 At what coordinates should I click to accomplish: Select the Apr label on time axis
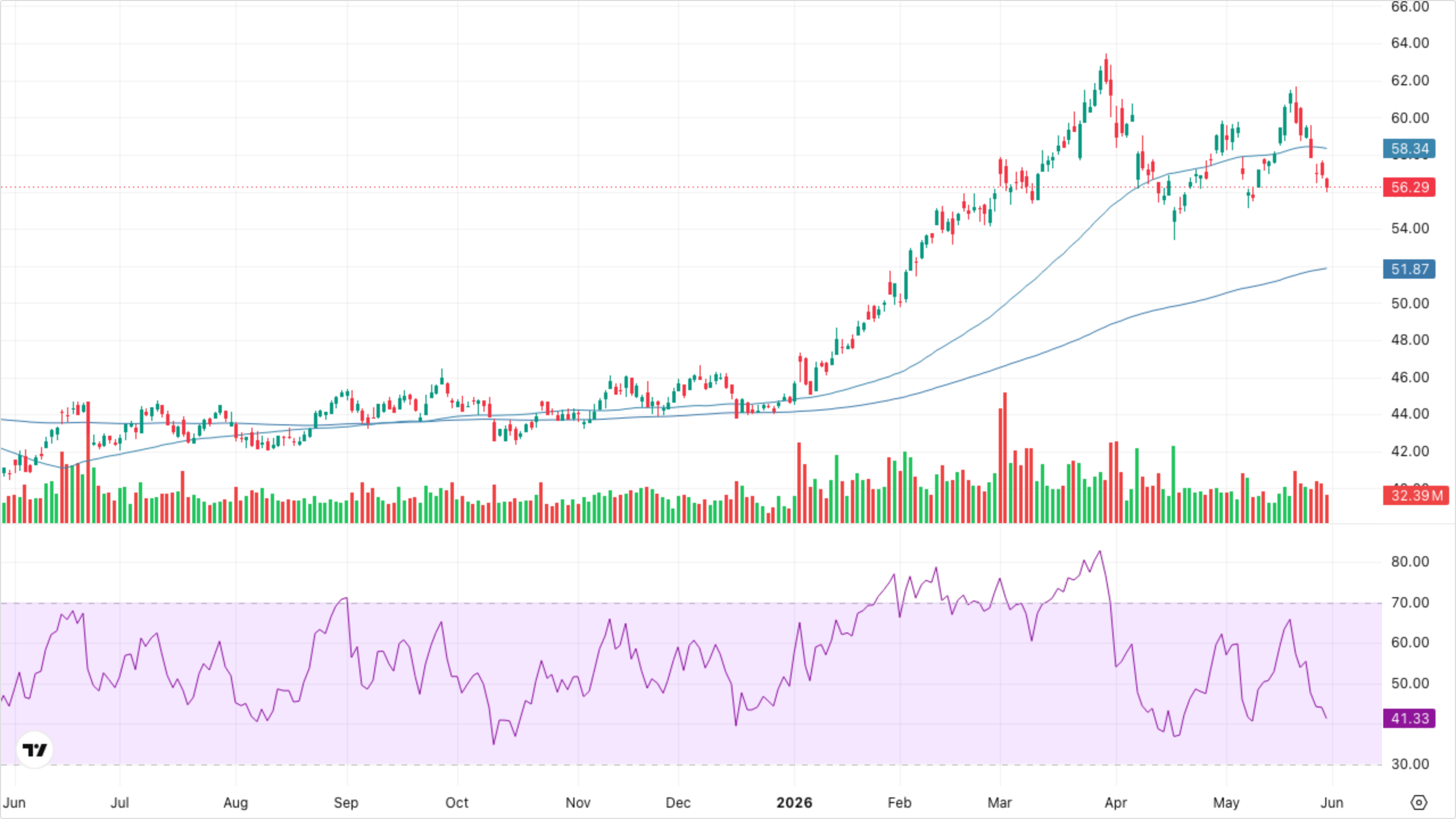pos(1115,803)
